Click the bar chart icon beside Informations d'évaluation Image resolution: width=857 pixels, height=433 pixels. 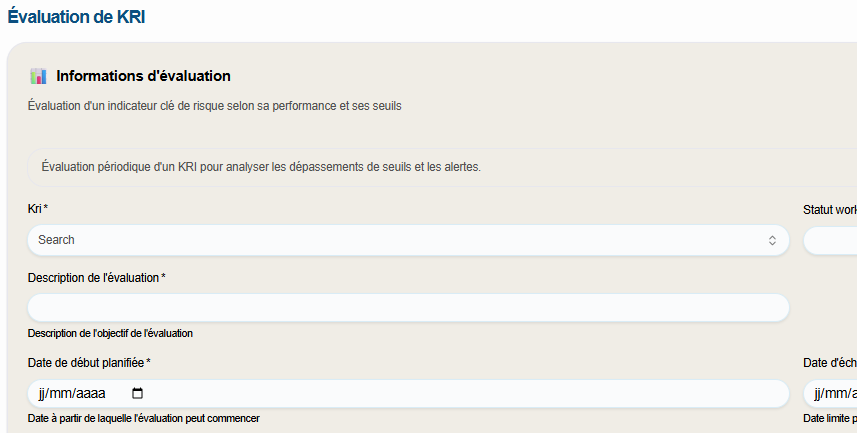pos(39,76)
